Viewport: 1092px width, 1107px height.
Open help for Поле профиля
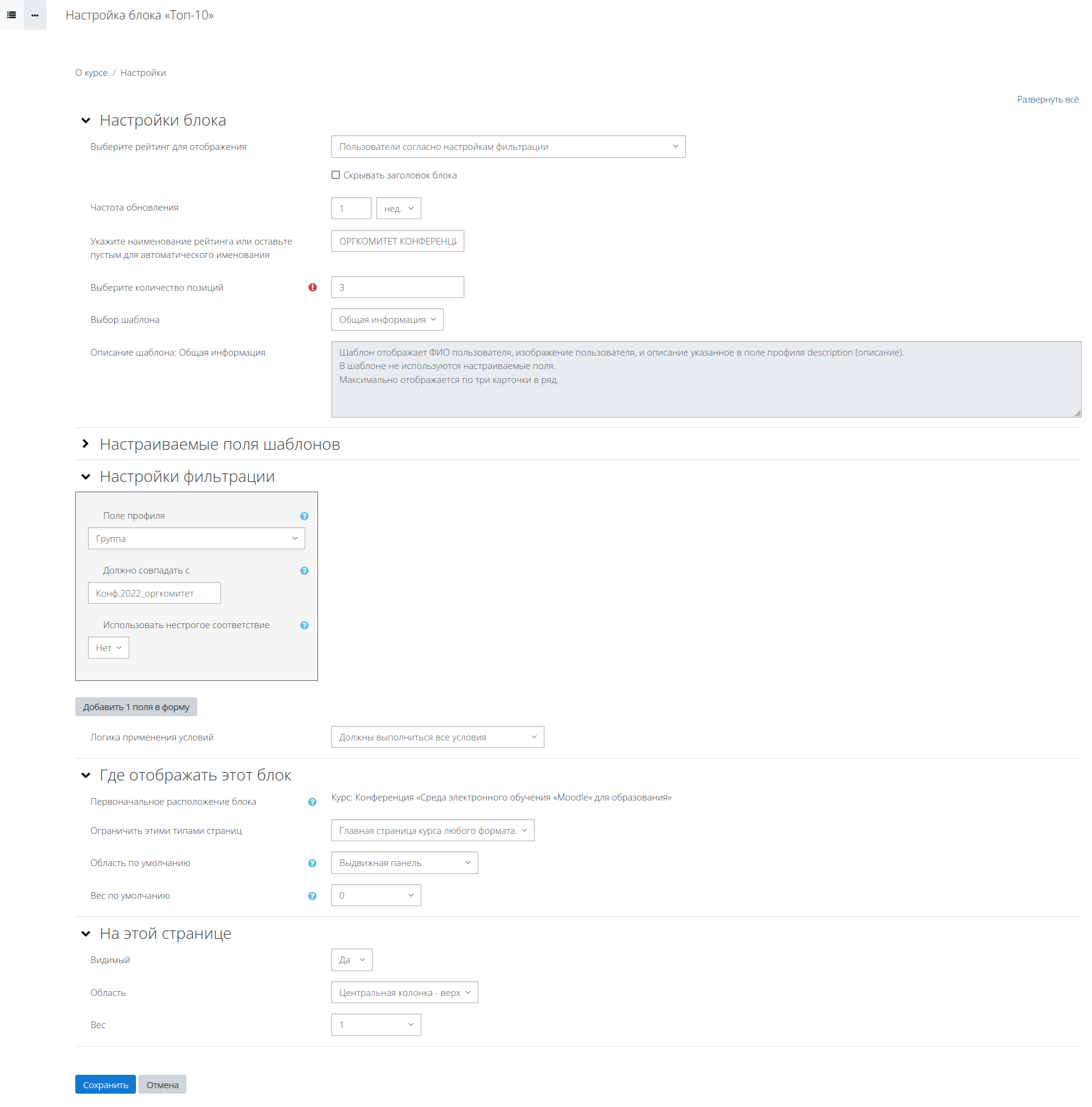point(305,516)
